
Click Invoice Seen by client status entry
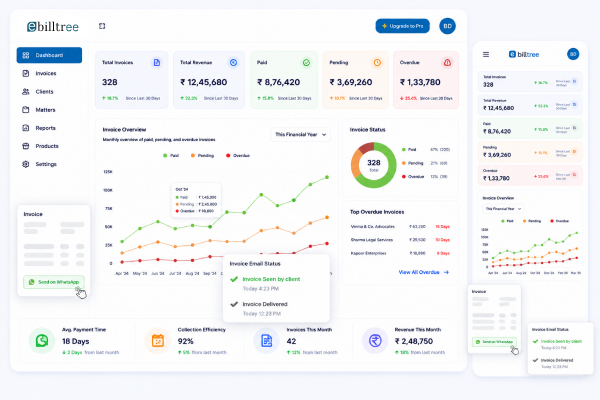(x=265, y=283)
